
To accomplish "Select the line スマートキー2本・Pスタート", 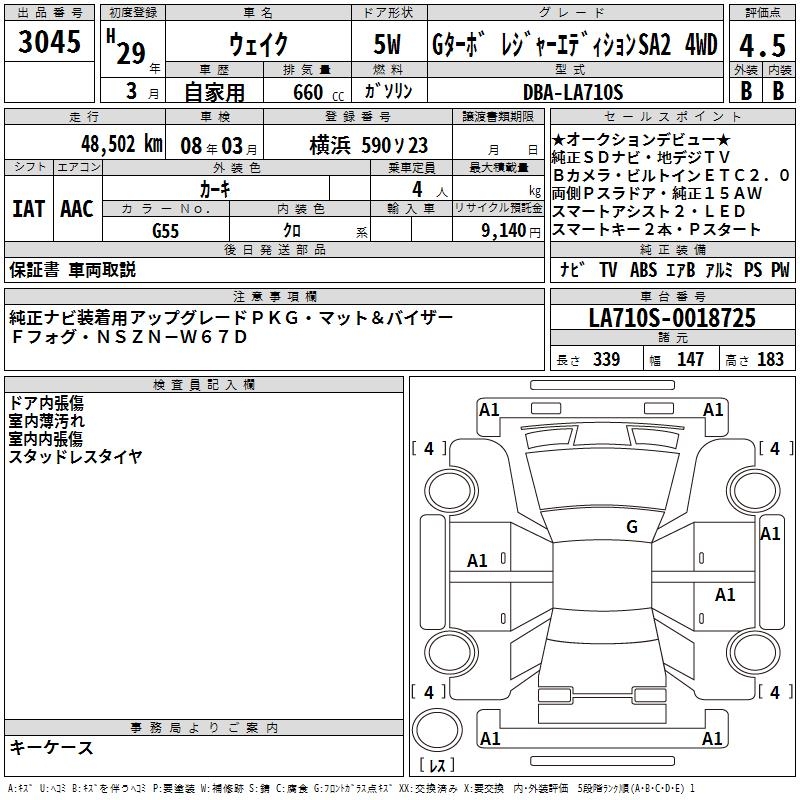I will point(656,229).
